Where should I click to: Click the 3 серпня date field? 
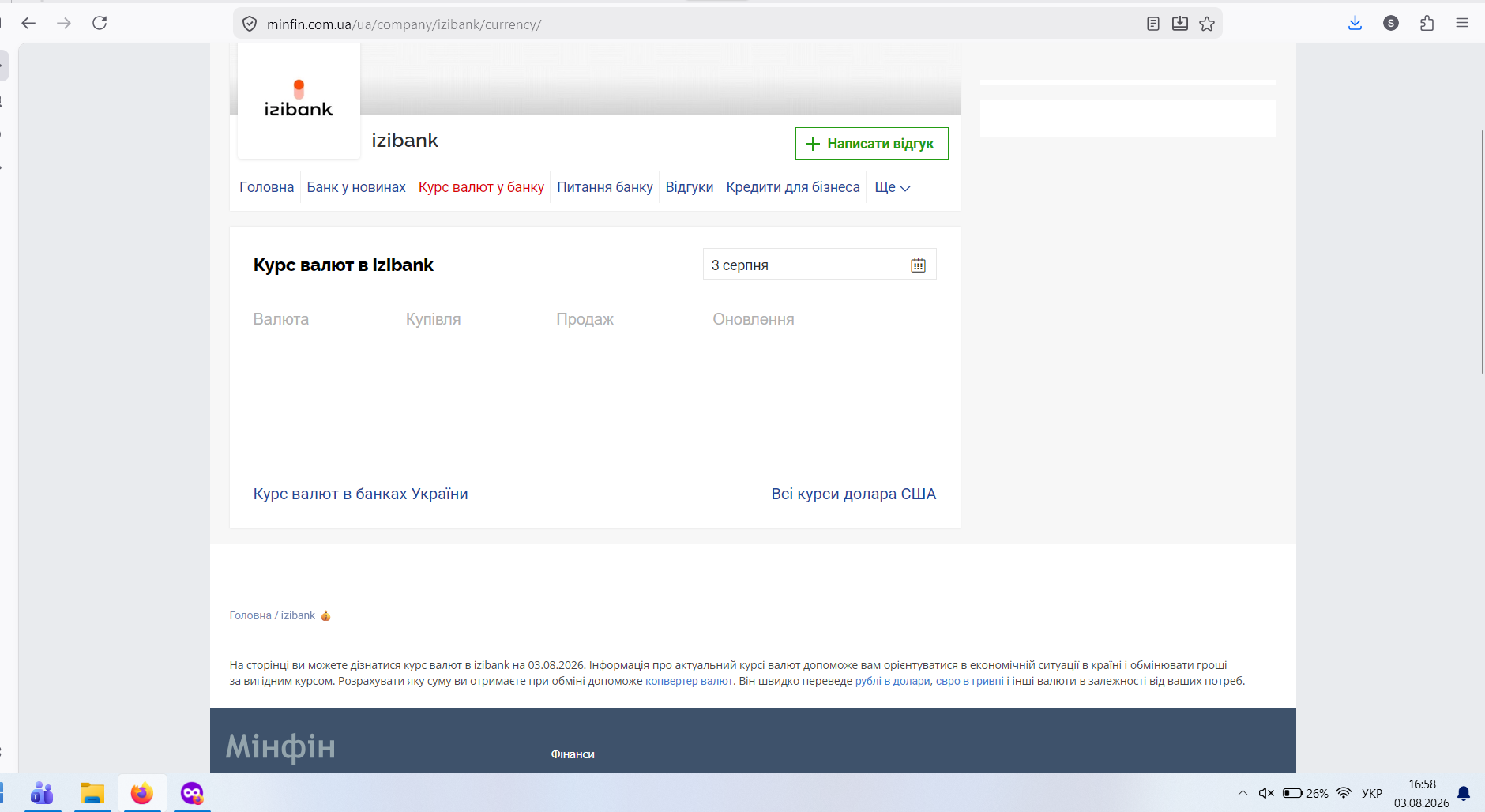[819, 265]
